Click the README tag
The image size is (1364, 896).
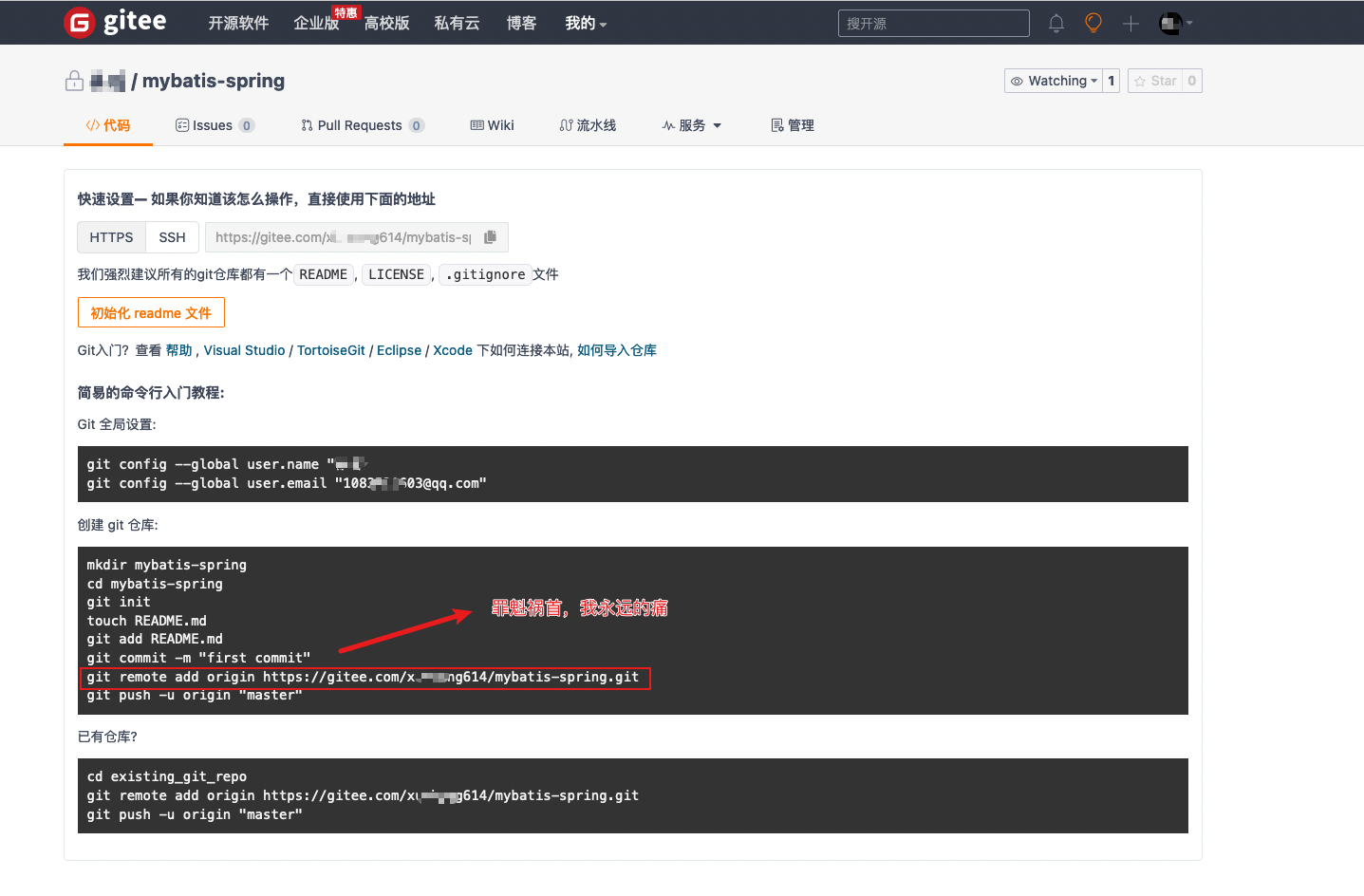click(323, 274)
